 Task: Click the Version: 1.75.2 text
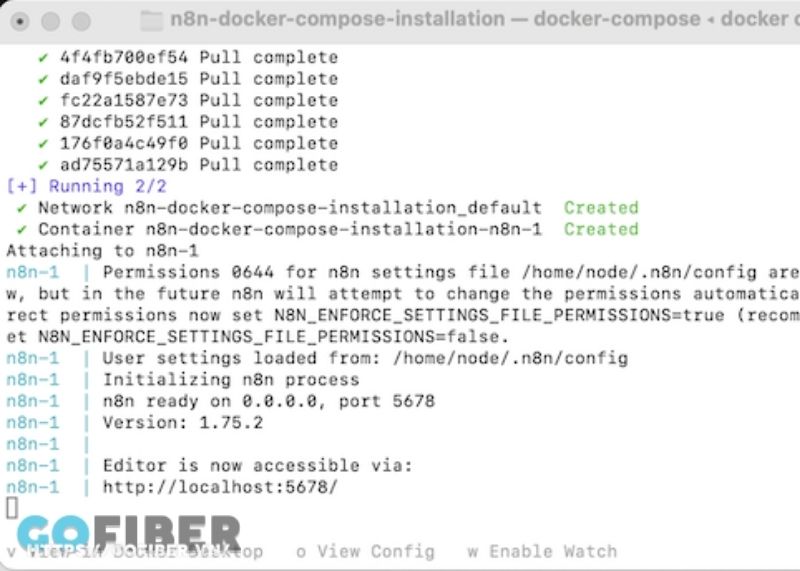pos(183,423)
